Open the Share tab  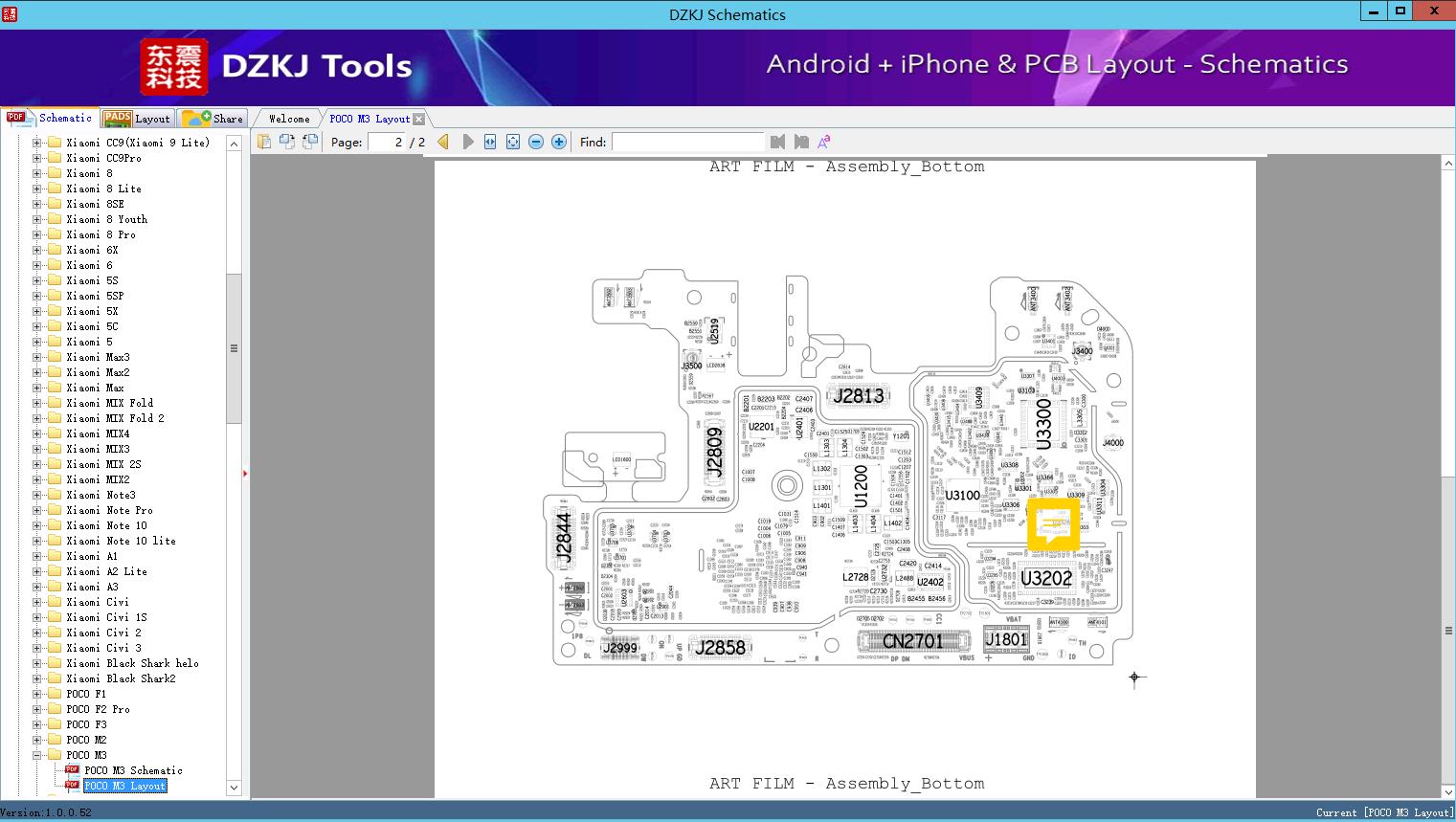click(213, 119)
